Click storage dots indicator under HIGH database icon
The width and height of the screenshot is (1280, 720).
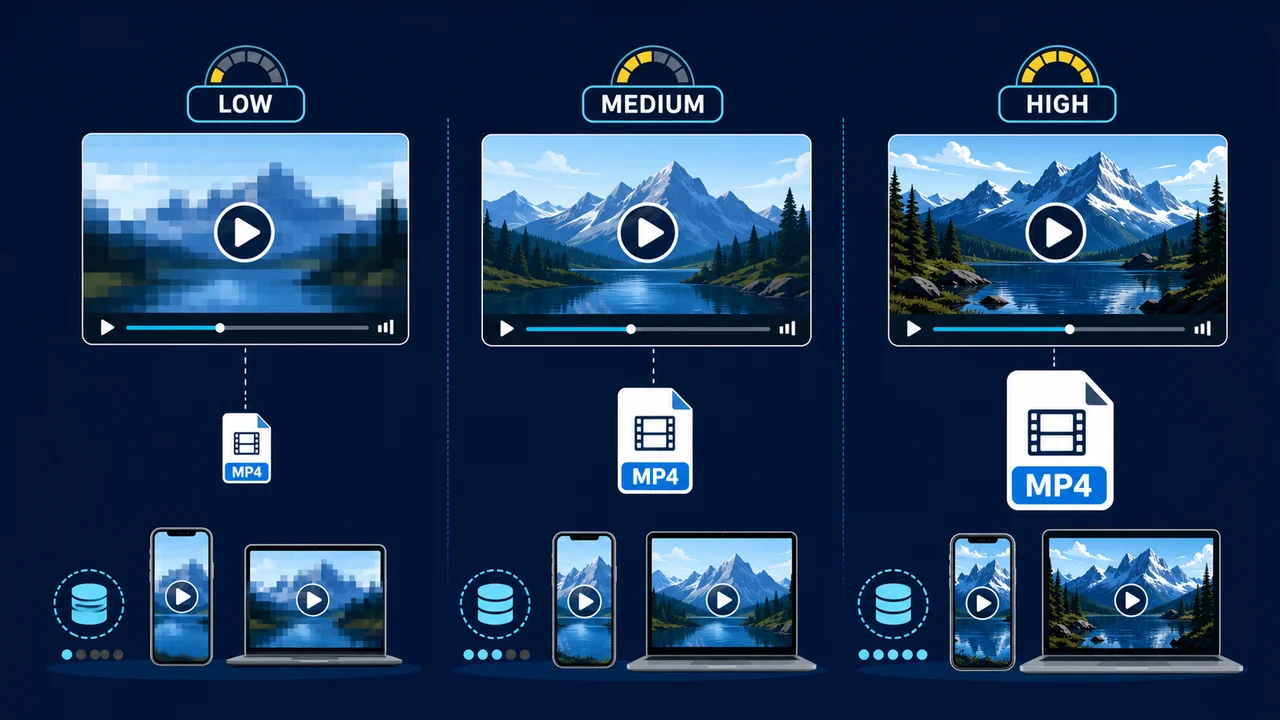click(x=895, y=654)
